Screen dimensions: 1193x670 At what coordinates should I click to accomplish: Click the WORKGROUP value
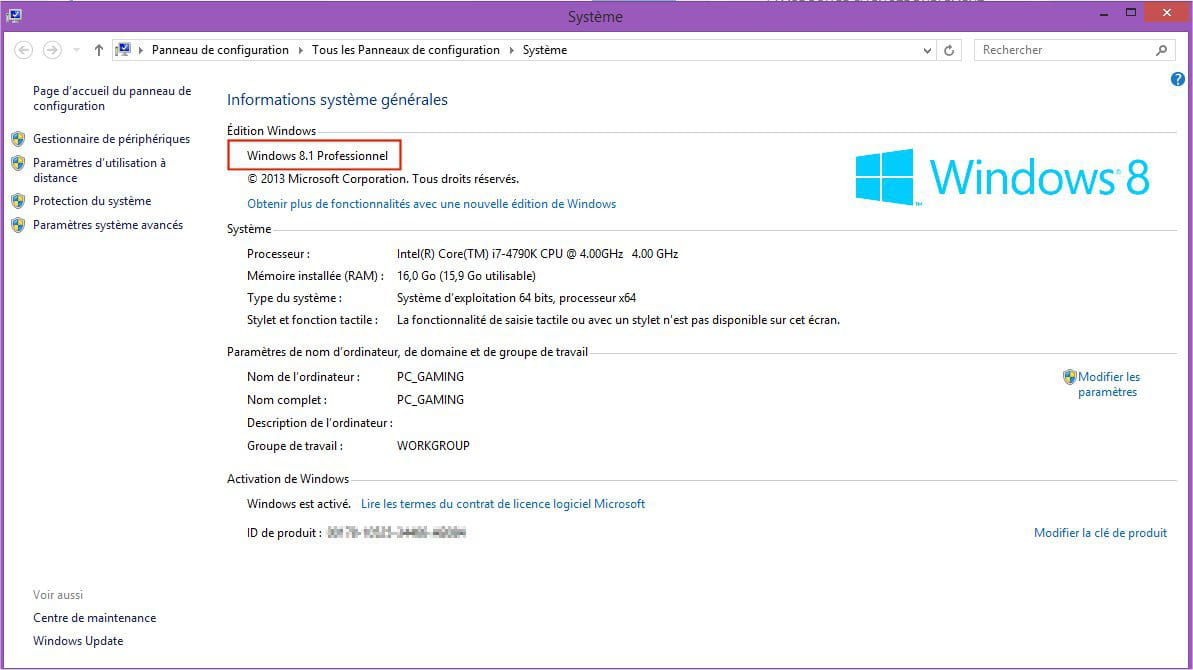[x=434, y=446]
